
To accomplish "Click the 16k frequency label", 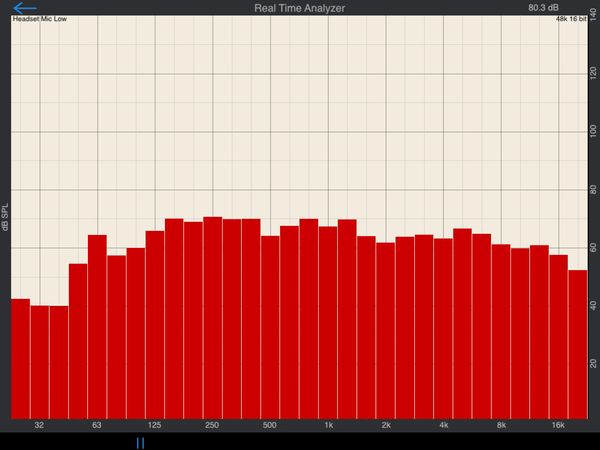I will coord(558,426).
